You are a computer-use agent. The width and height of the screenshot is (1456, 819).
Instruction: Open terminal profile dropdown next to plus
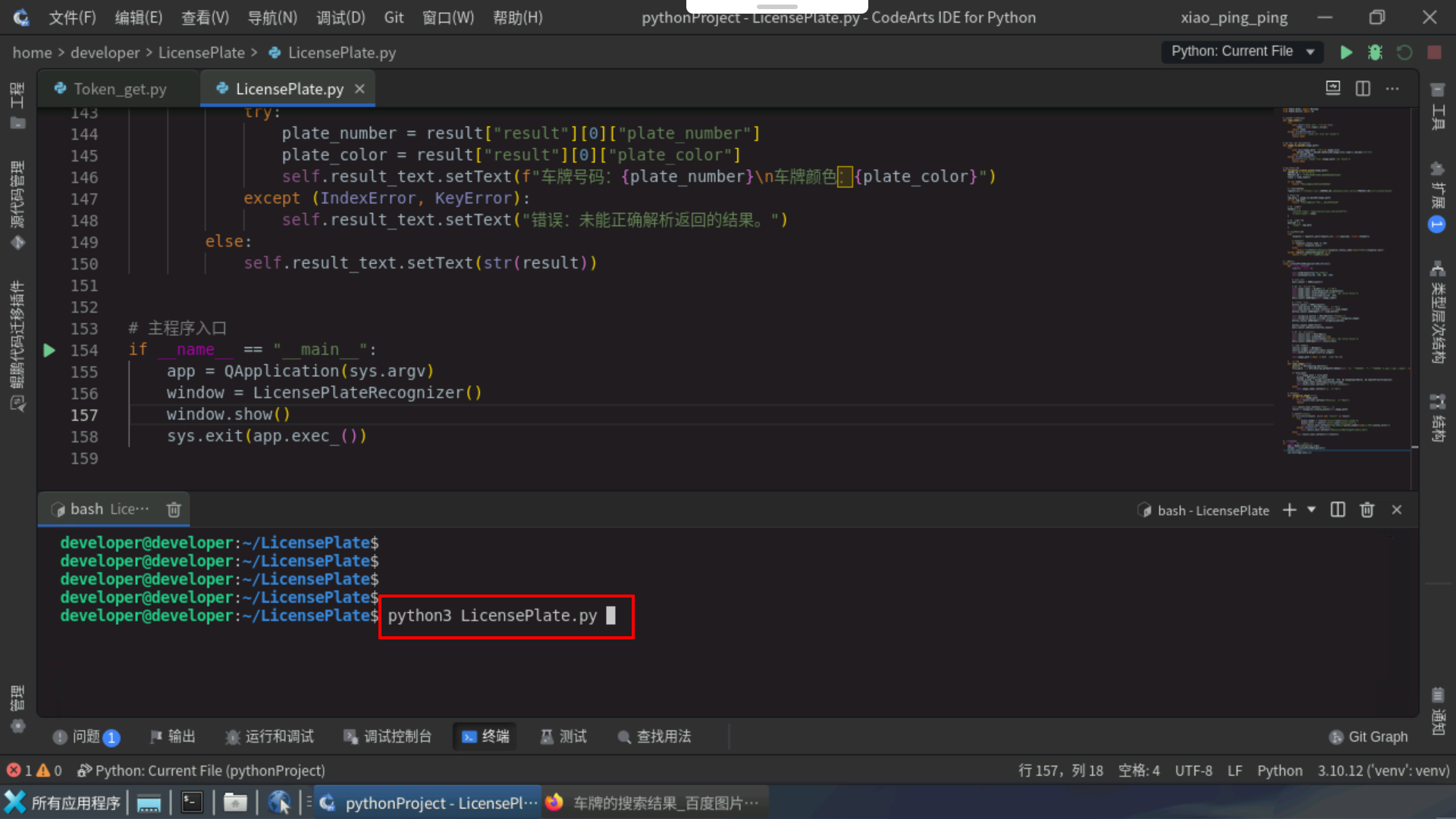tap(1311, 510)
